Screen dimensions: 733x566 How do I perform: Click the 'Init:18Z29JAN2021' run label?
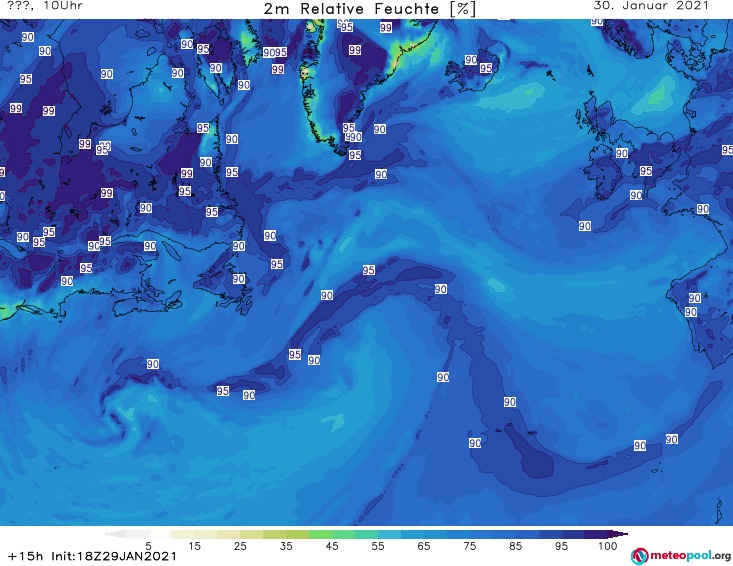pos(114,556)
